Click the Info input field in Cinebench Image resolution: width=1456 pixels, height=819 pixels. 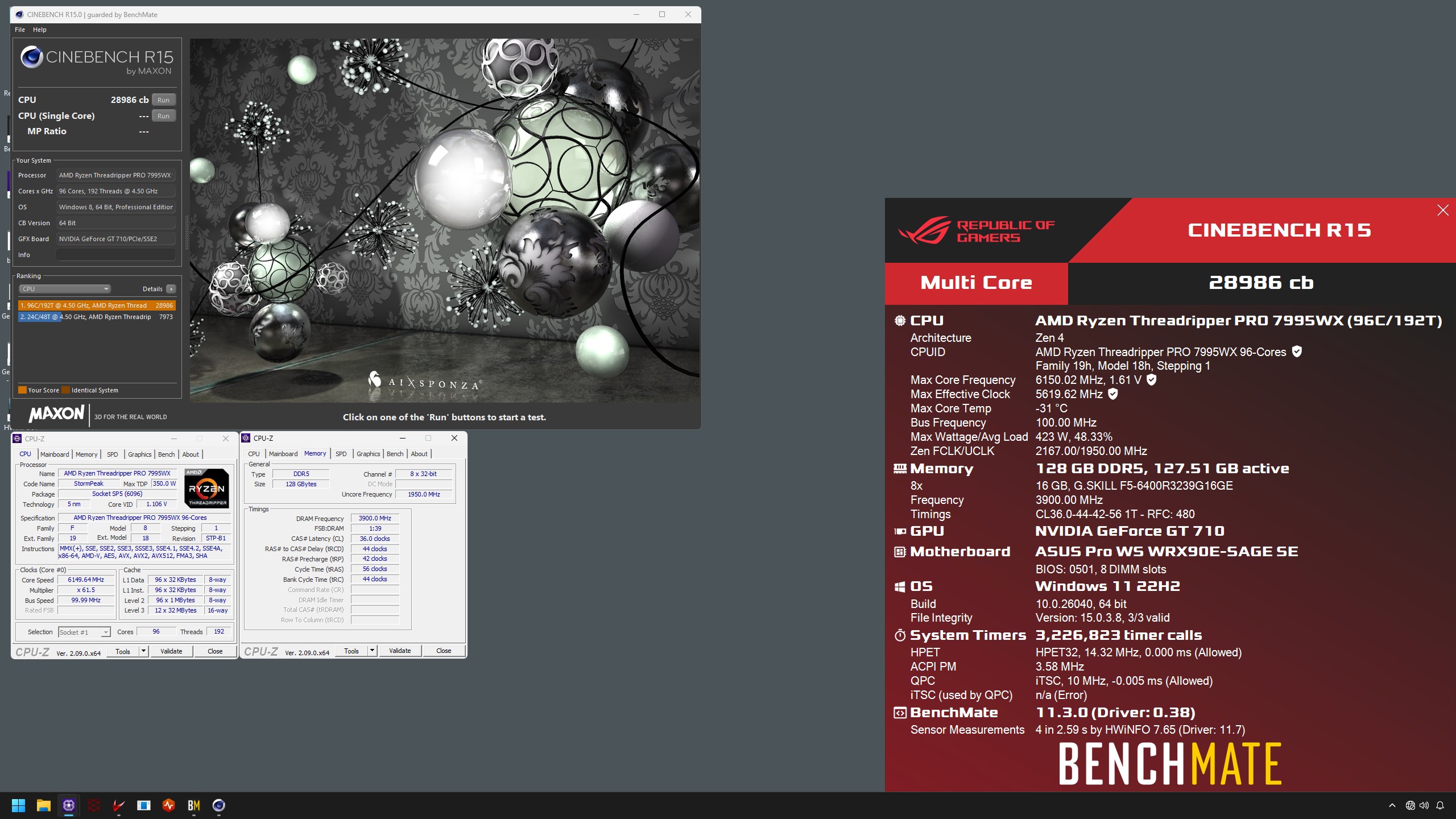coord(116,255)
